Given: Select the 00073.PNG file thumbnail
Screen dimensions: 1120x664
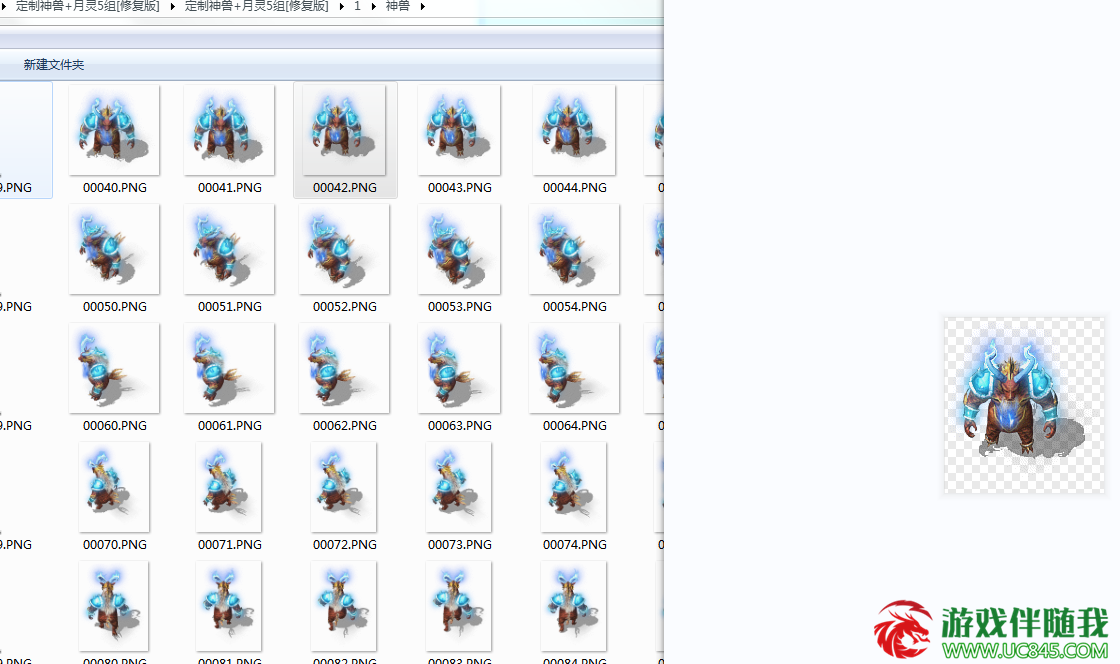Looking at the screenshot, I should (x=459, y=487).
